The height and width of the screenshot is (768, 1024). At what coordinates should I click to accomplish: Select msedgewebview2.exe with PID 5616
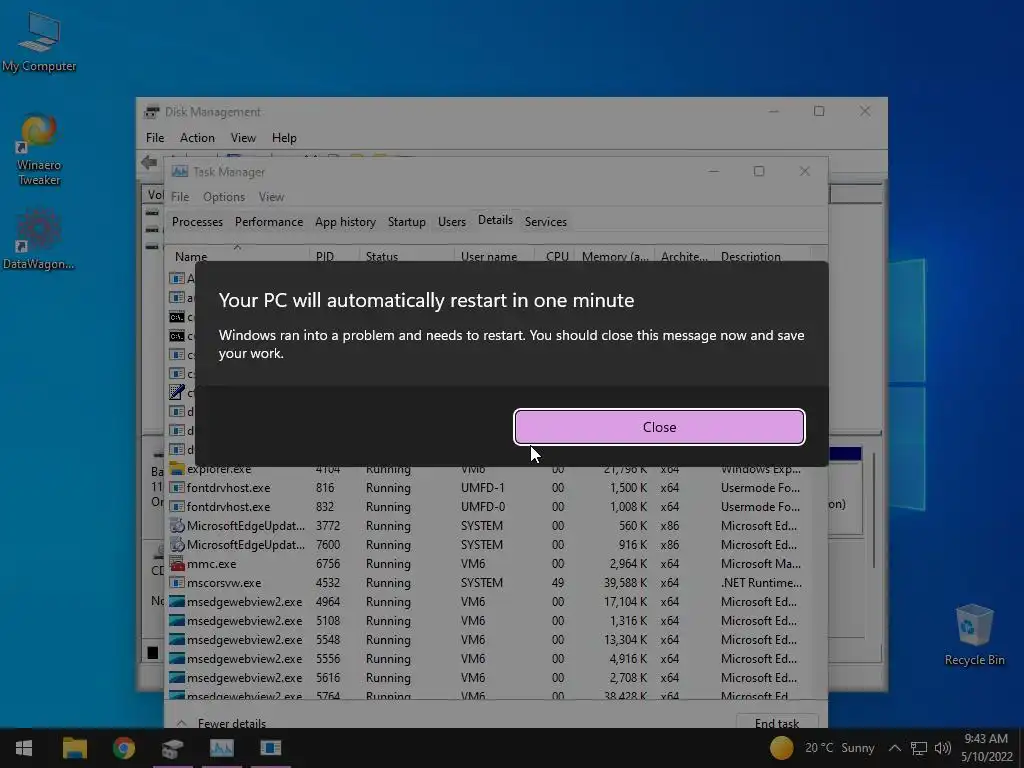[x=488, y=677]
